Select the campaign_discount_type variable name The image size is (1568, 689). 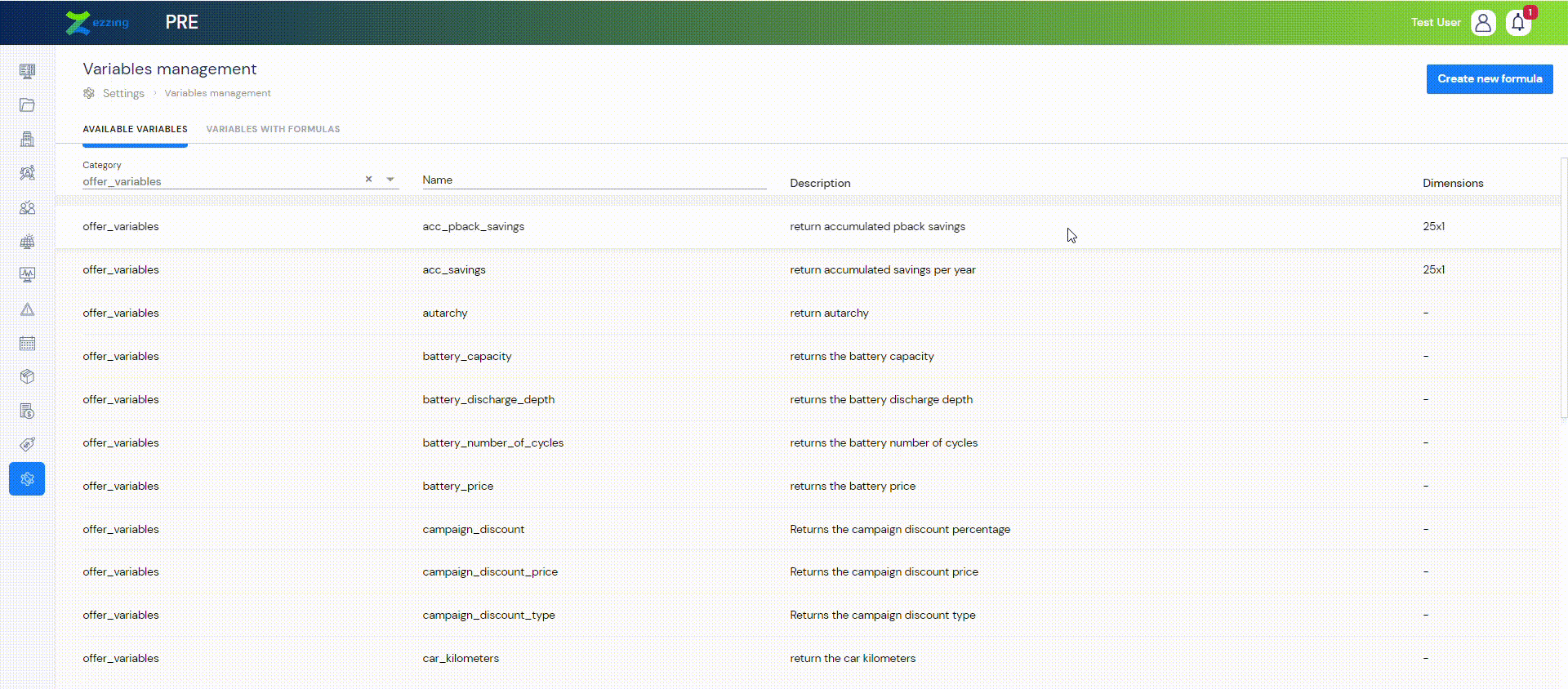click(x=488, y=615)
